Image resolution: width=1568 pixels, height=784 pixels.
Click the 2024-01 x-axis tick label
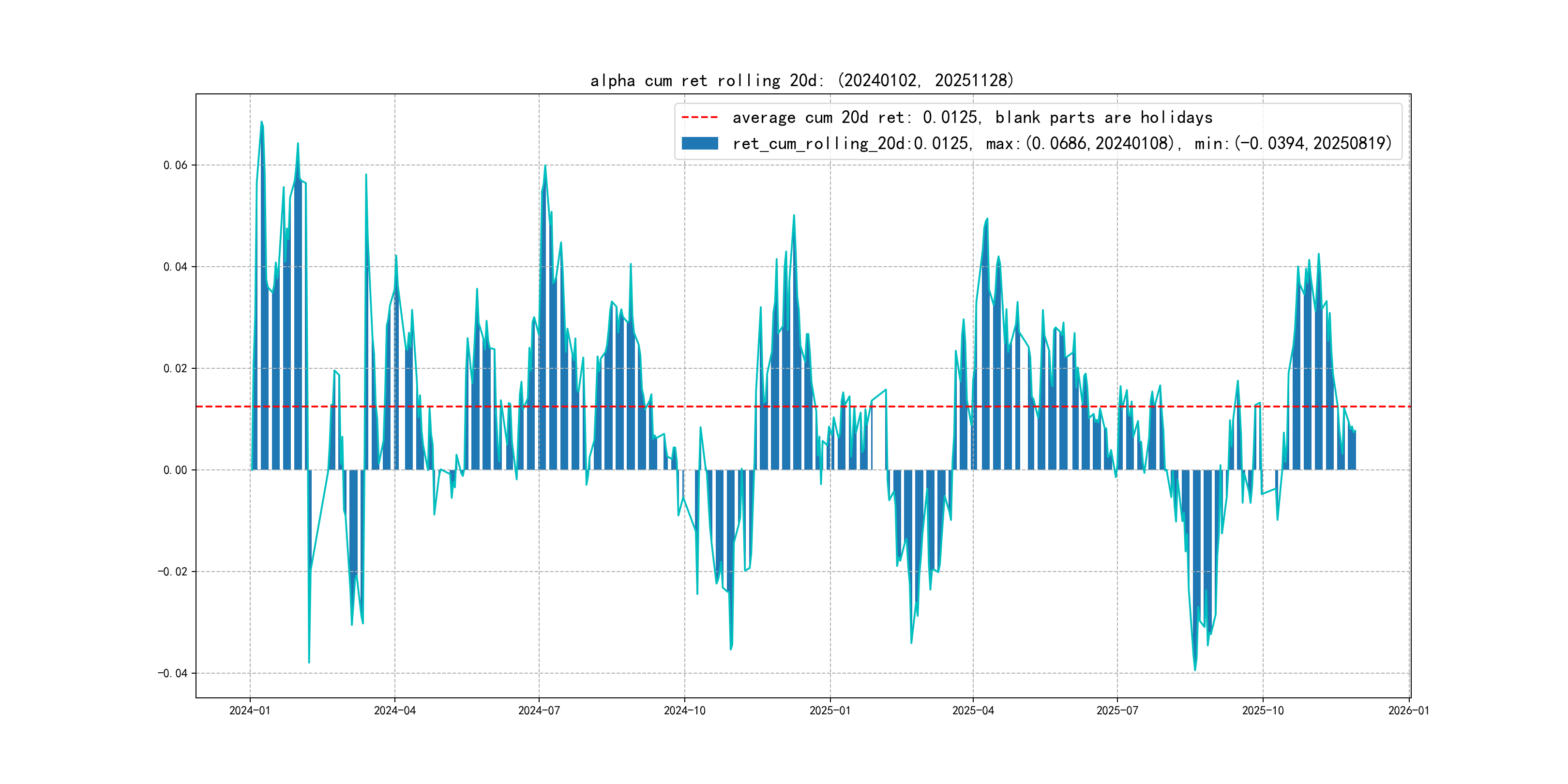click(250, 710)
